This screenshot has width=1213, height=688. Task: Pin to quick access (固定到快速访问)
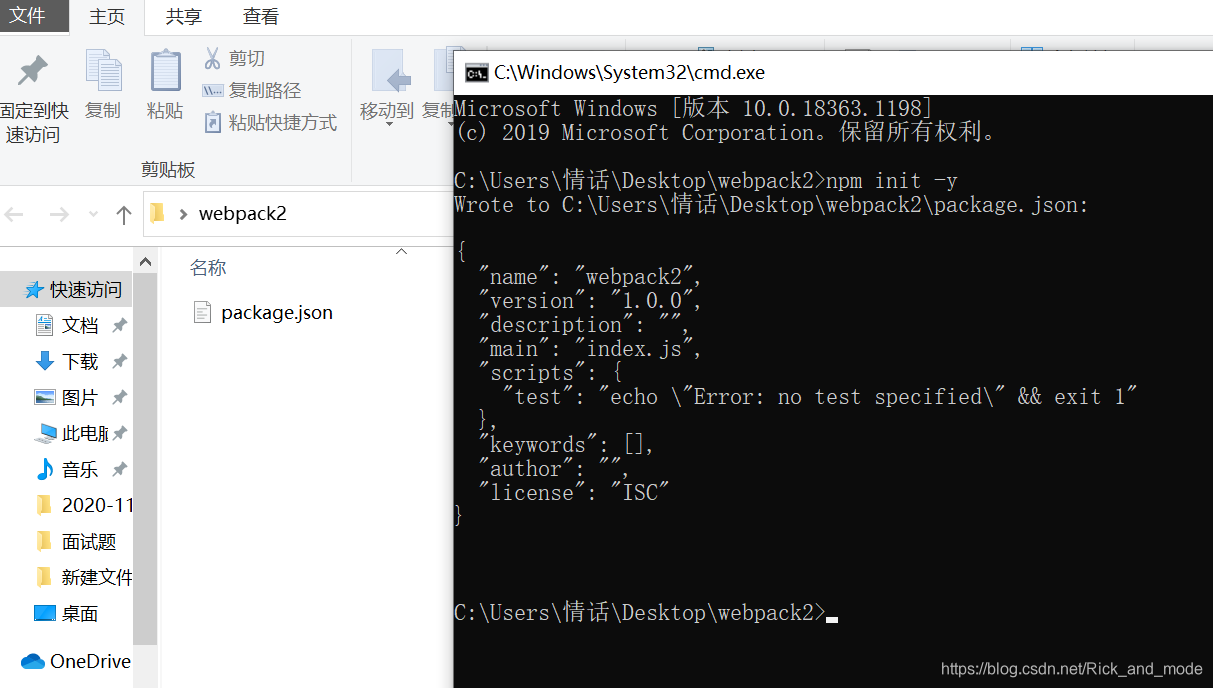click(x=32, y=98)
